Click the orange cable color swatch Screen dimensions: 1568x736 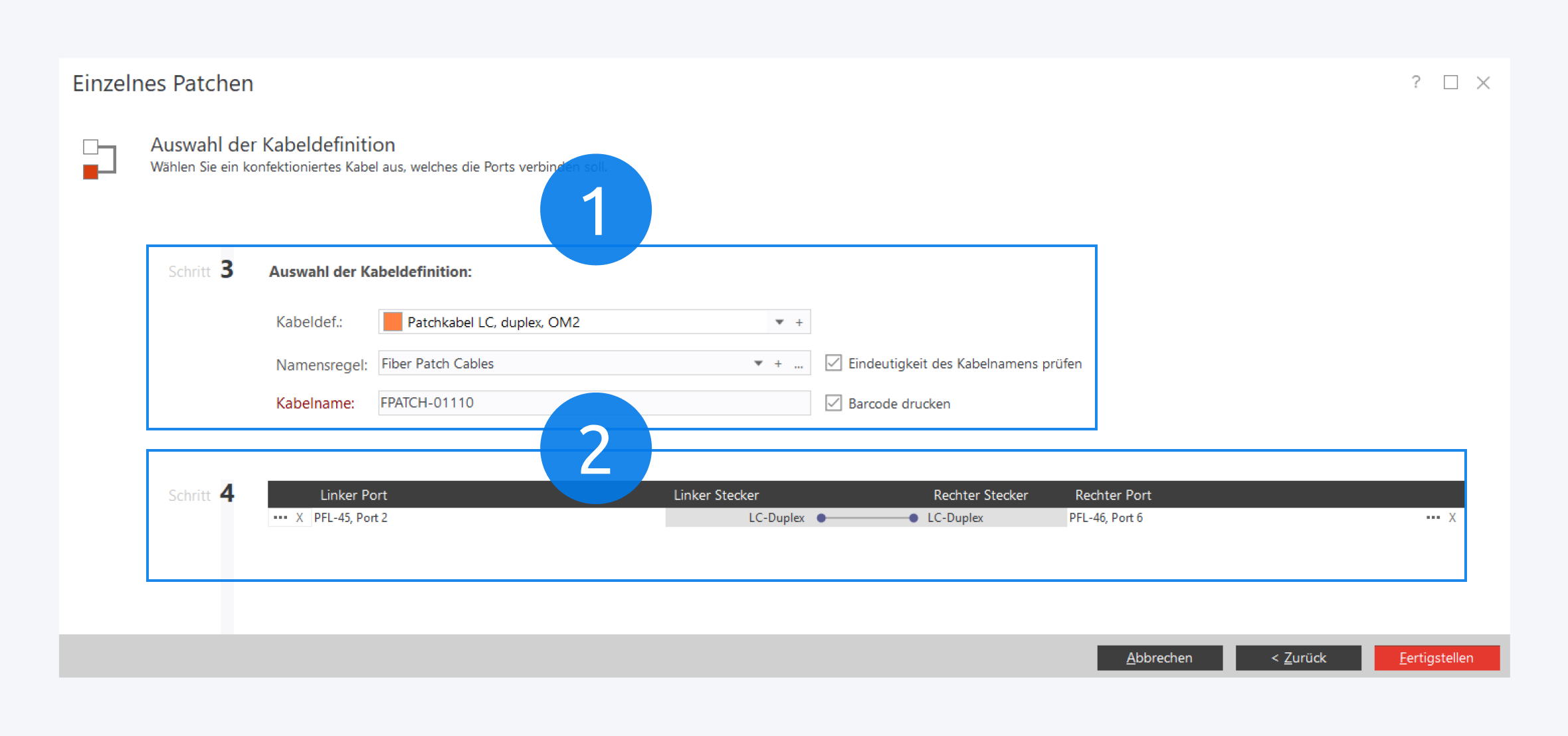(393, 322)
